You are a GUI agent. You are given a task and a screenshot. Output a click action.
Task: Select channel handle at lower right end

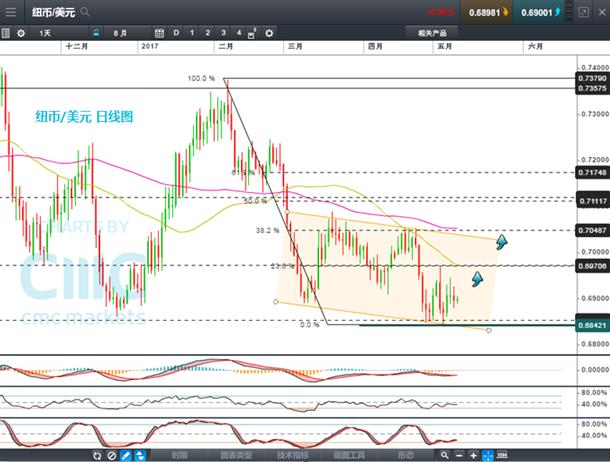click(489, 330)
